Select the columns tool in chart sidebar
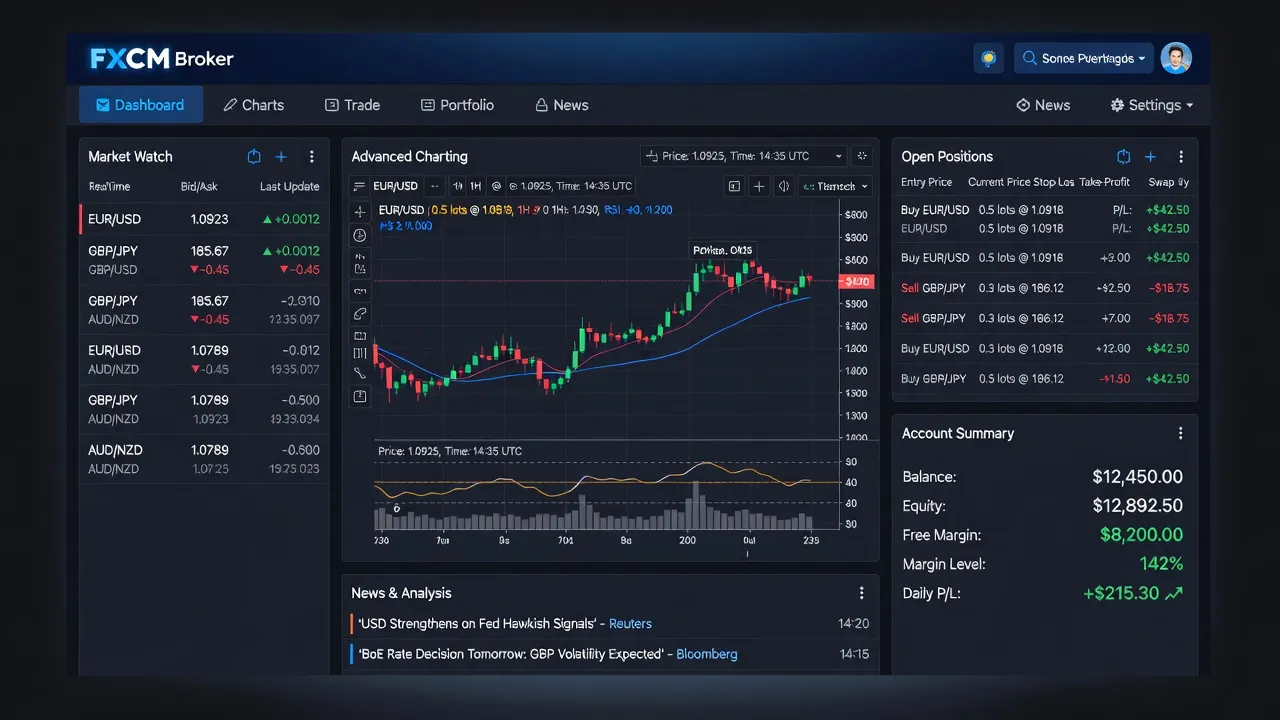This screenshot has height=720, width=1280. (x=360, y=353)
